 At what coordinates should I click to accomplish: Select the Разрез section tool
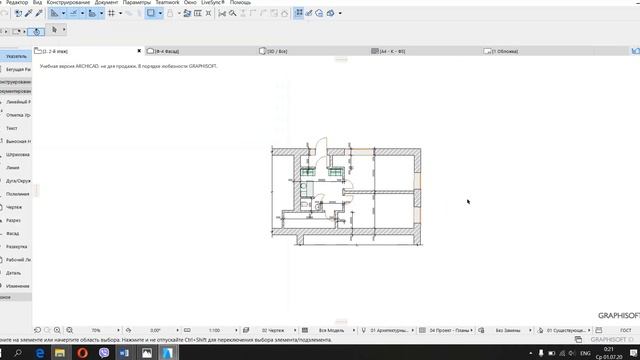point(13,220)
